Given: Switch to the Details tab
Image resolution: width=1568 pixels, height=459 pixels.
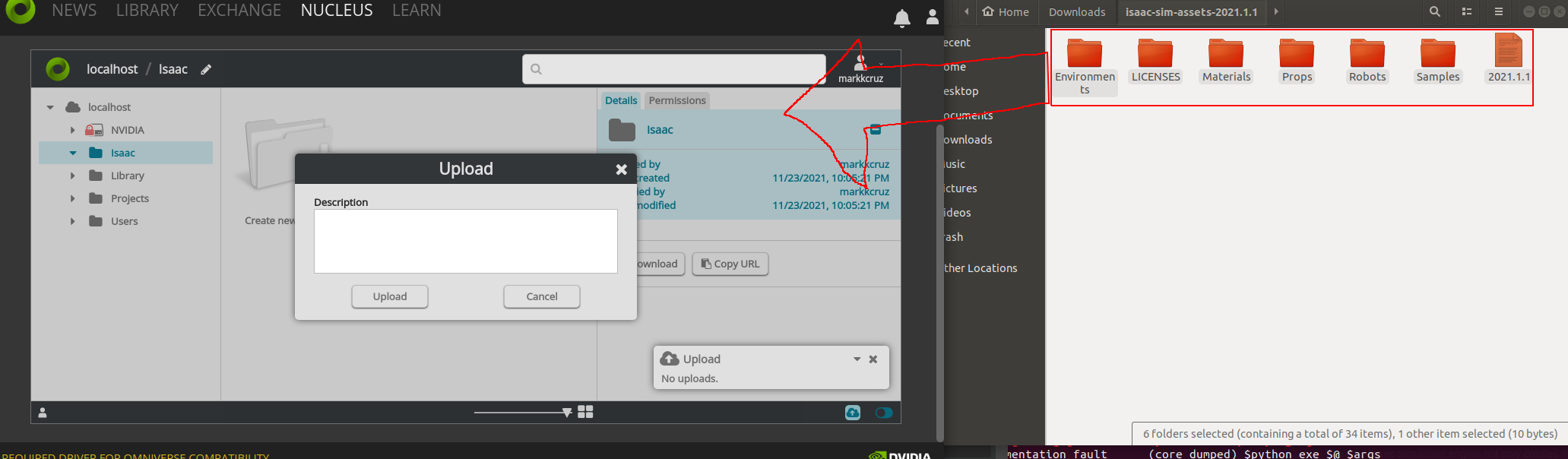Looking at the screenshot, I should pyautogui.click(x=621, y=100).
